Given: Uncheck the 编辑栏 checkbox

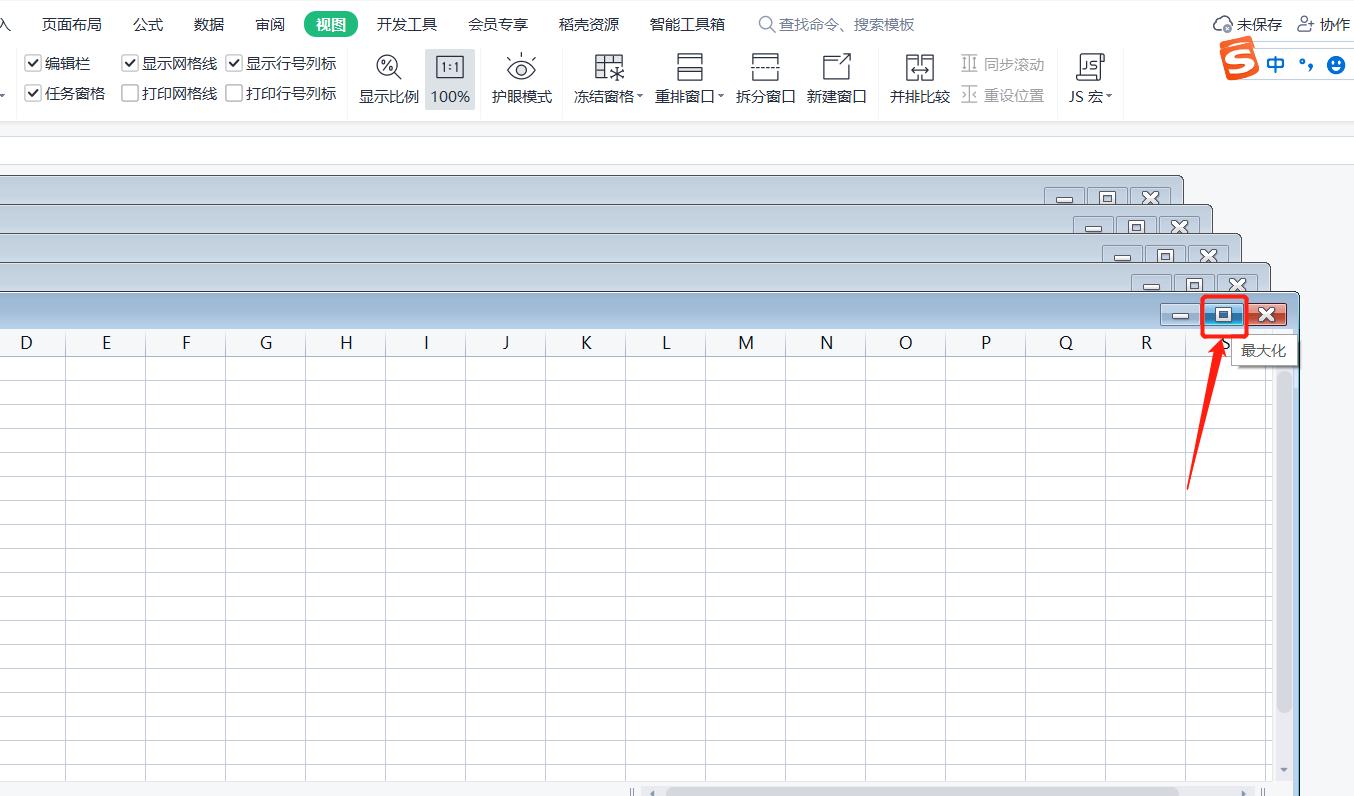Looking at the screenshot, I should tap(34, 63).
